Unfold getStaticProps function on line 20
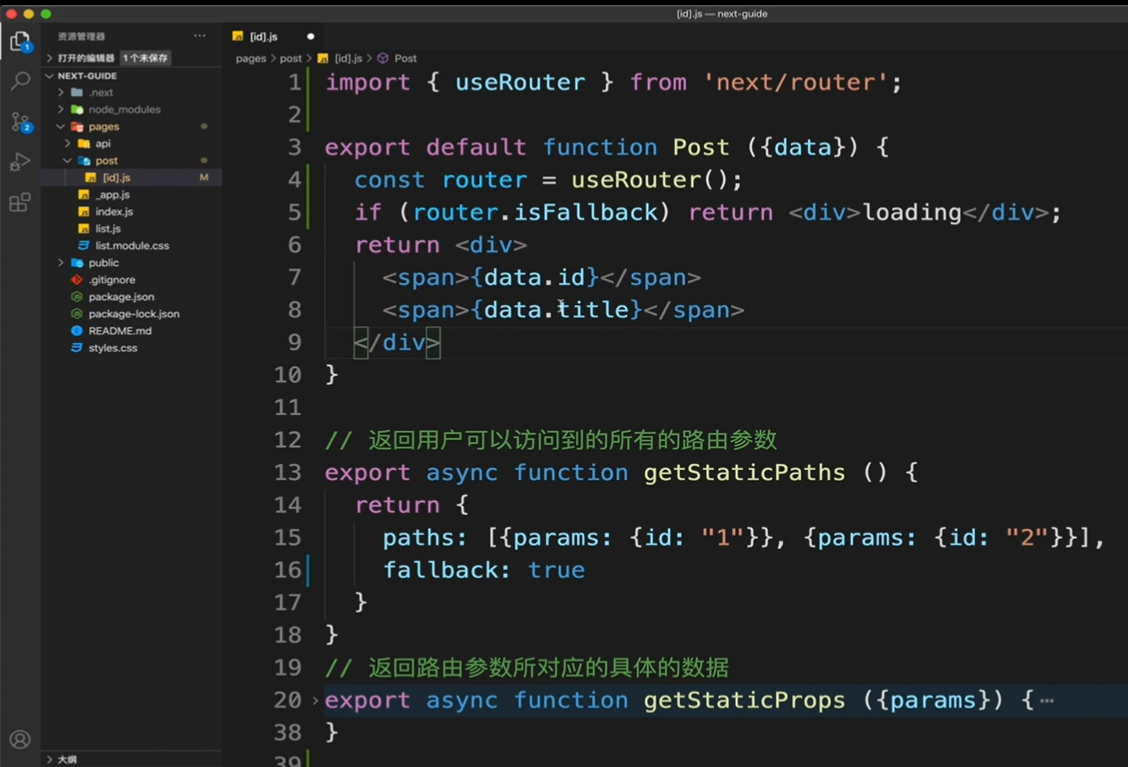The height and width of the screenshot is (767, 1128). (x=315, y=699)
